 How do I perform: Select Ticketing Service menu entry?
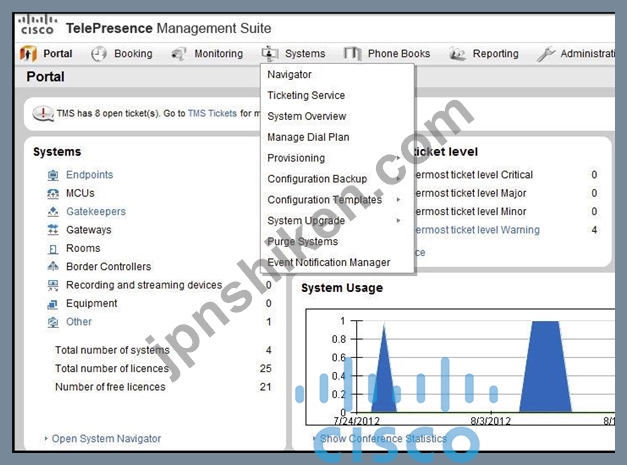pyautogui.click(x=306, y=95)
